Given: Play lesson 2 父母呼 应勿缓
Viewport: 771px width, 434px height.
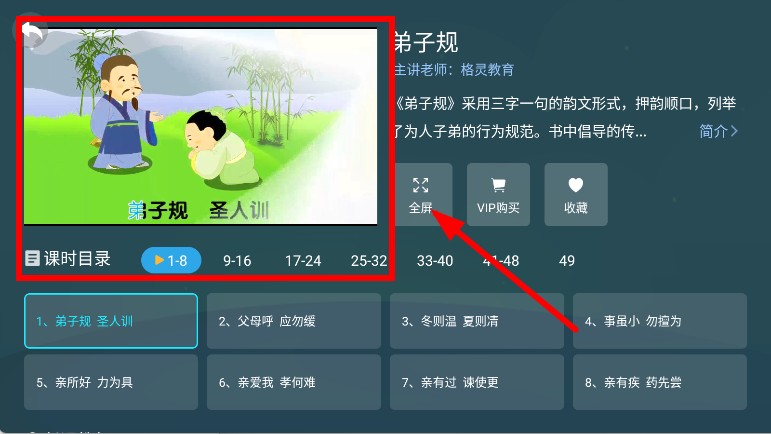Looking at the screenshot, I should 294,321.
